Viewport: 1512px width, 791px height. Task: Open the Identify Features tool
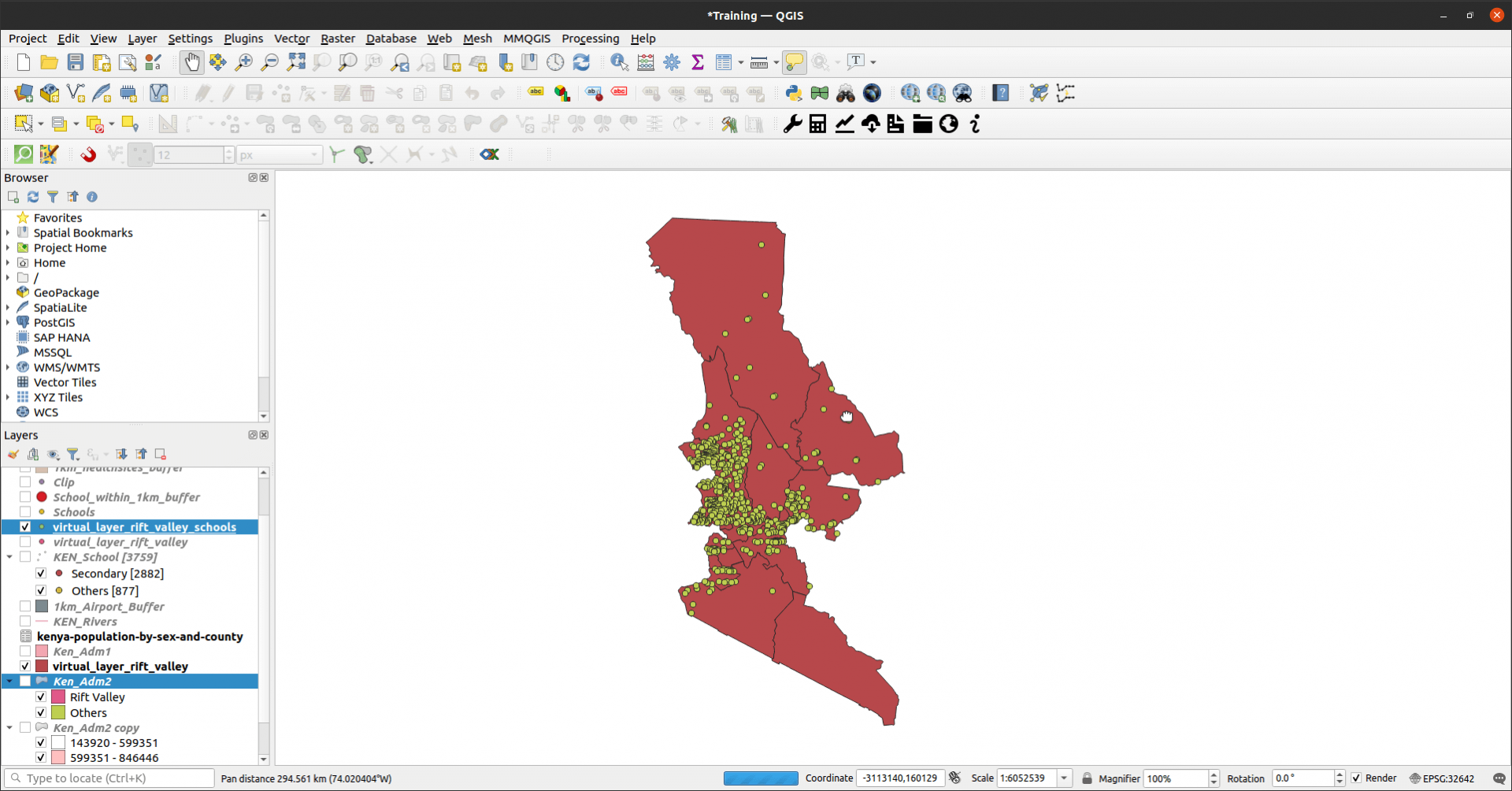(619, 62)
